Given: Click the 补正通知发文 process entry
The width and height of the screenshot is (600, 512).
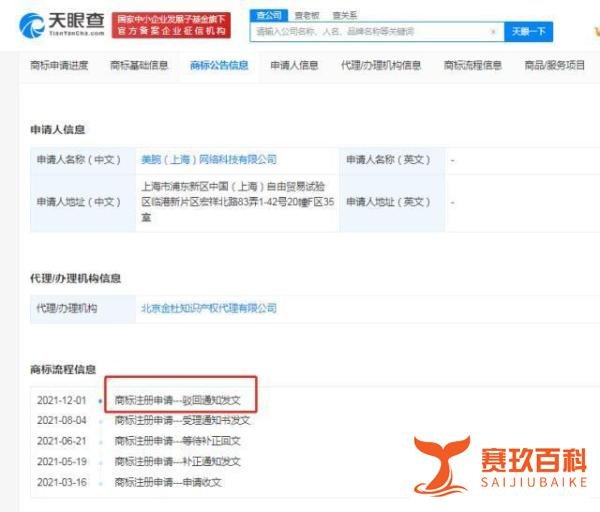Looking at the screenshot, I should tap(178, 461).
